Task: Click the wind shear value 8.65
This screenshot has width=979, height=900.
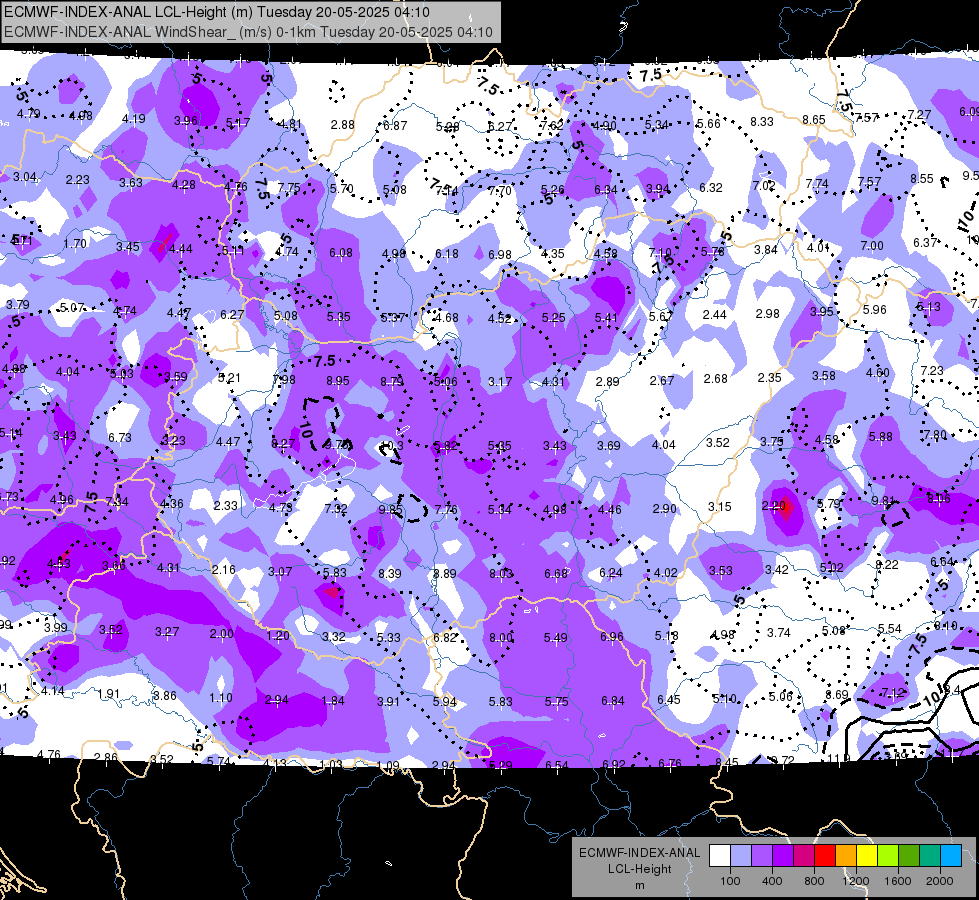Action: click(x=814, y=119)
